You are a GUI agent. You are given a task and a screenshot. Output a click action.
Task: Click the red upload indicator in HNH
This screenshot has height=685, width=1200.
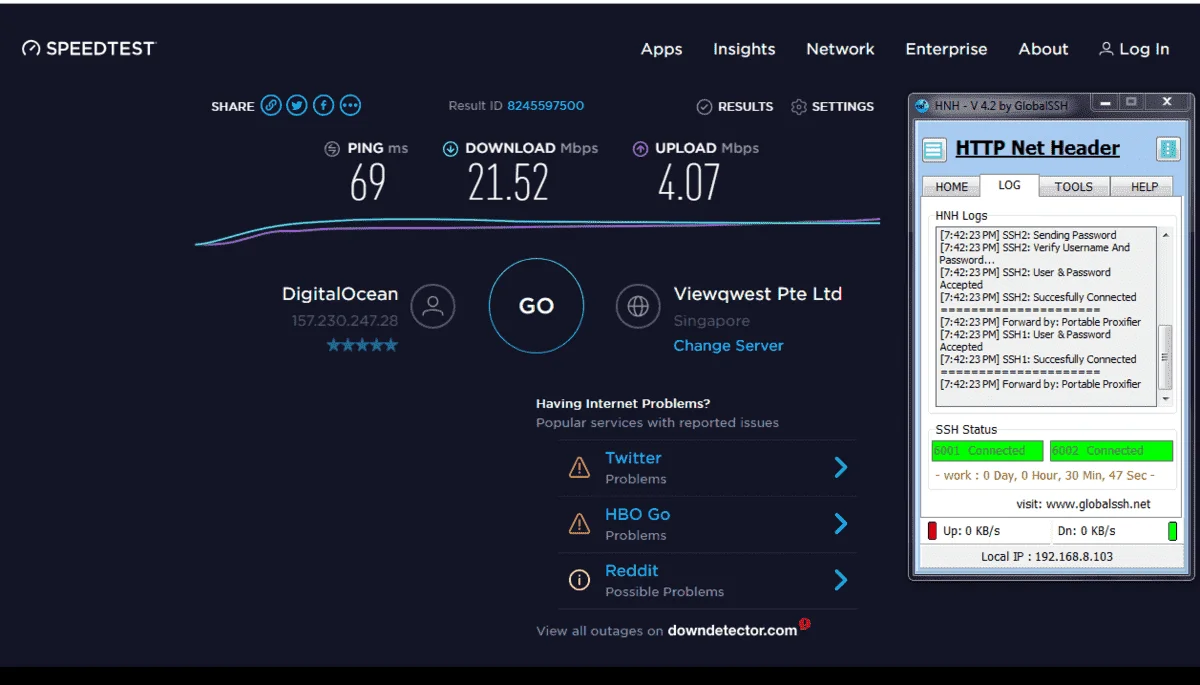932,530
